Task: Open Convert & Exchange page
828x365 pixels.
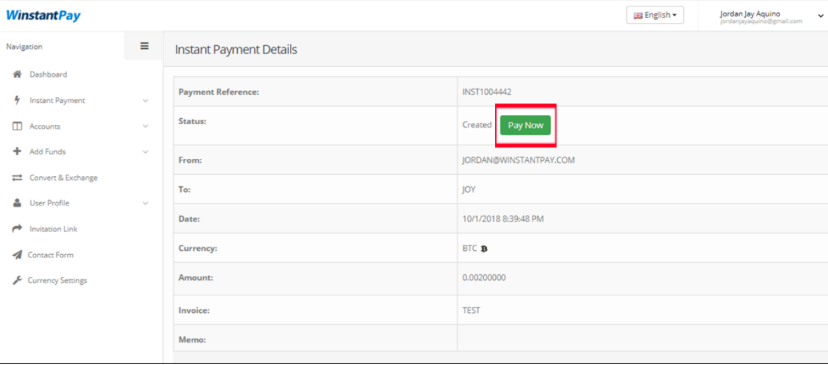Action: pyautogui.click(x=63, y=178)
